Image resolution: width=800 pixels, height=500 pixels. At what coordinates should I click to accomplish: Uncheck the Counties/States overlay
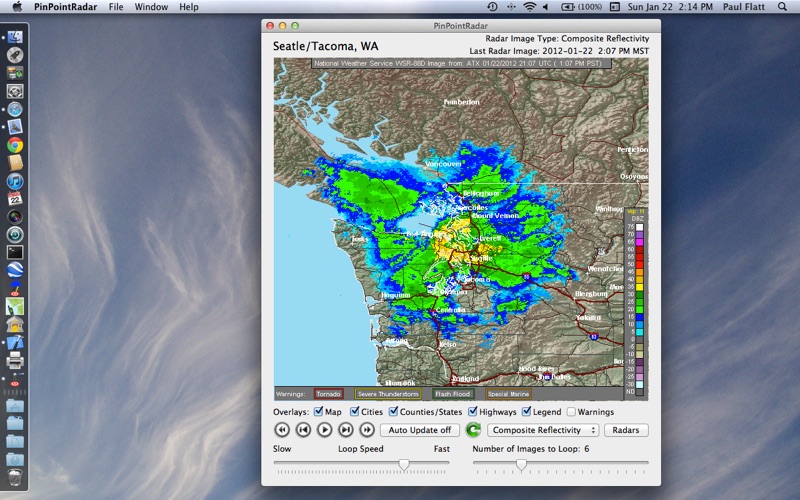pos(393,411)
